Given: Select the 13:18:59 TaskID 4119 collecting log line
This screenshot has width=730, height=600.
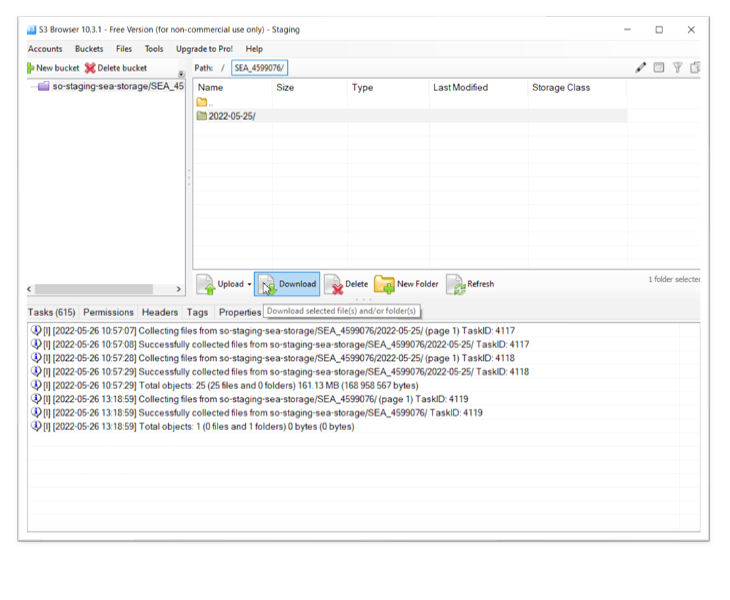Looking at the screenshot, I should pyautogui.click(x=250, y=399).
